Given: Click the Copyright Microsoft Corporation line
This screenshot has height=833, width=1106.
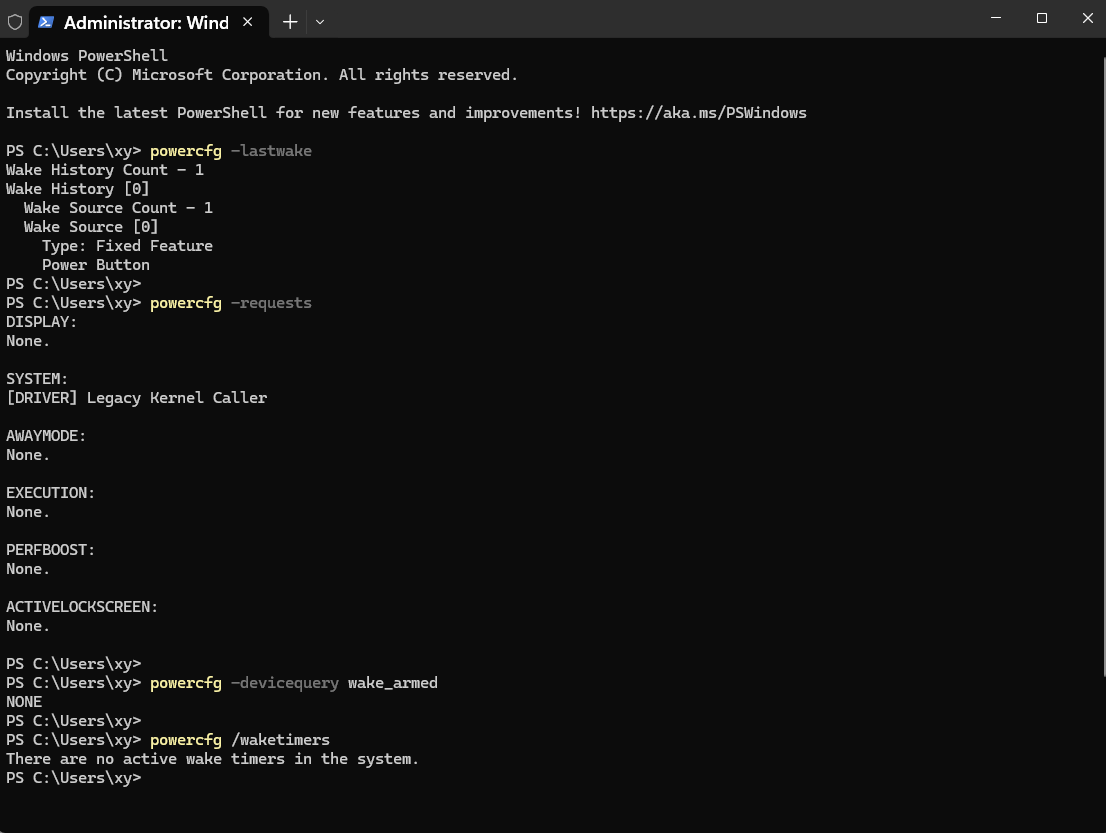Looking at the screenshot, I should tap(262, 75).
